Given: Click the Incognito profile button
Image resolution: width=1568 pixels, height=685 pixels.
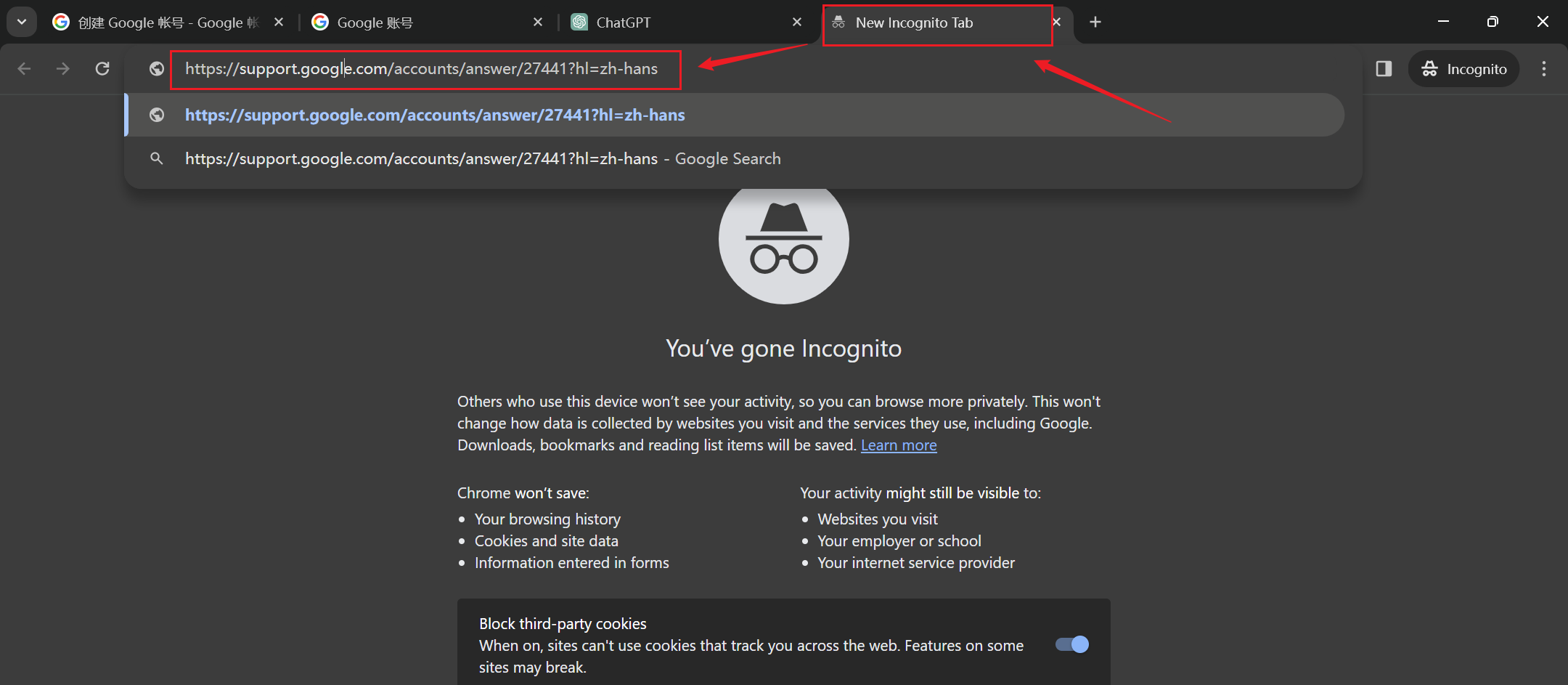Looking at the screenshot, I should click(x=1463, y=68).
